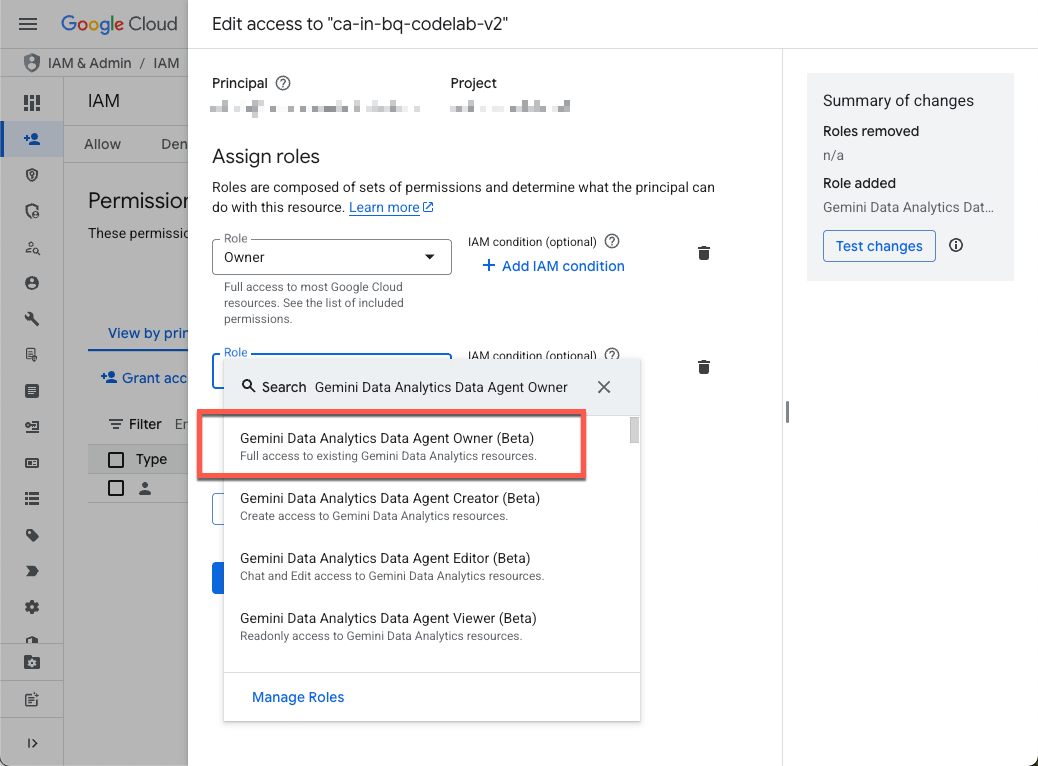Screen dimensions: 1038x766
Task: Check the first principal row checkbox
Action: click(116, 488)
